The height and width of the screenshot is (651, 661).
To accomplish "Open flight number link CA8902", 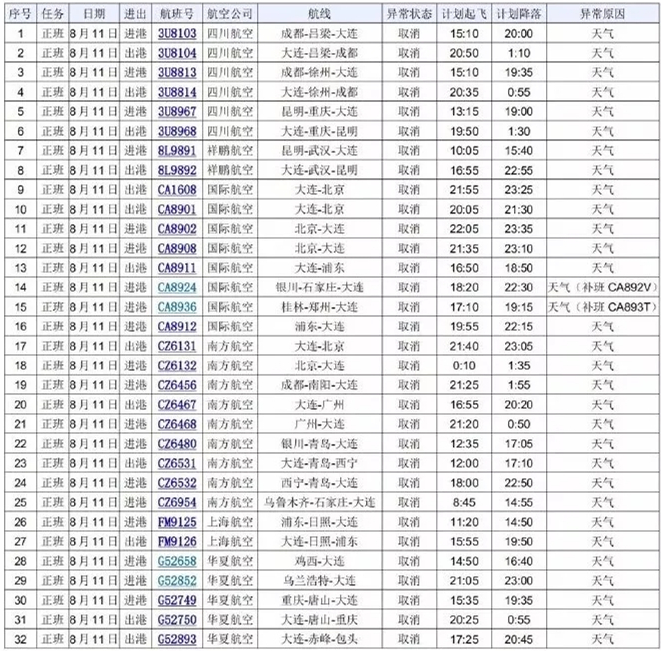I will [x=177, y=229].
